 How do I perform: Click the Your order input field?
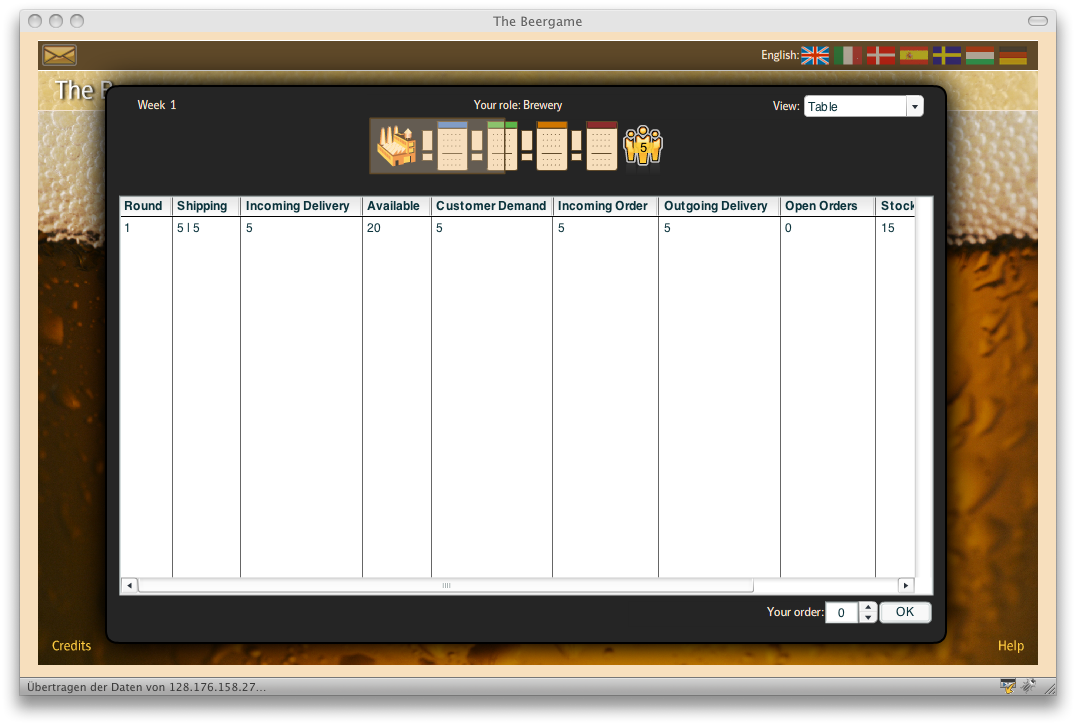coord(843,613)
